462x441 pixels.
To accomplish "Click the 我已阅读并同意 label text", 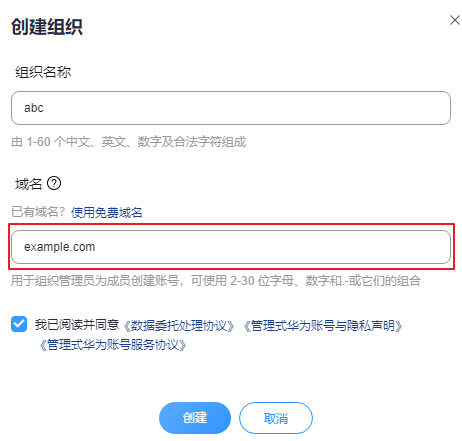I will click(x=77, y=325).
